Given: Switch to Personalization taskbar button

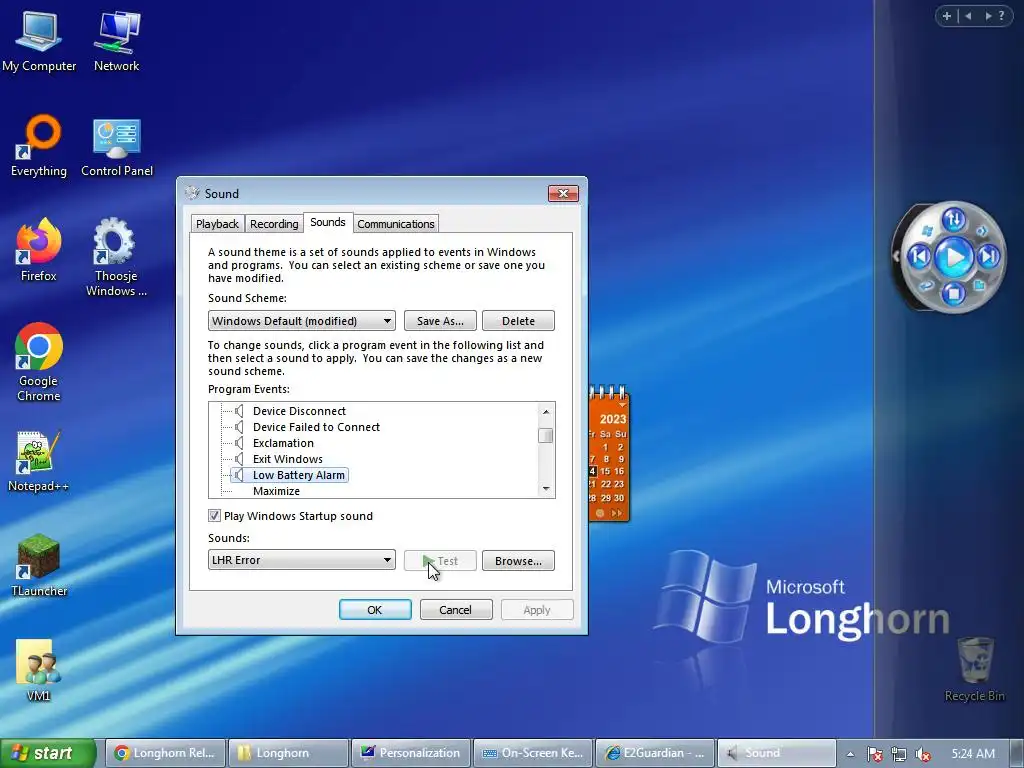Looking at the screenshot, I should click(x=411, y=753).
